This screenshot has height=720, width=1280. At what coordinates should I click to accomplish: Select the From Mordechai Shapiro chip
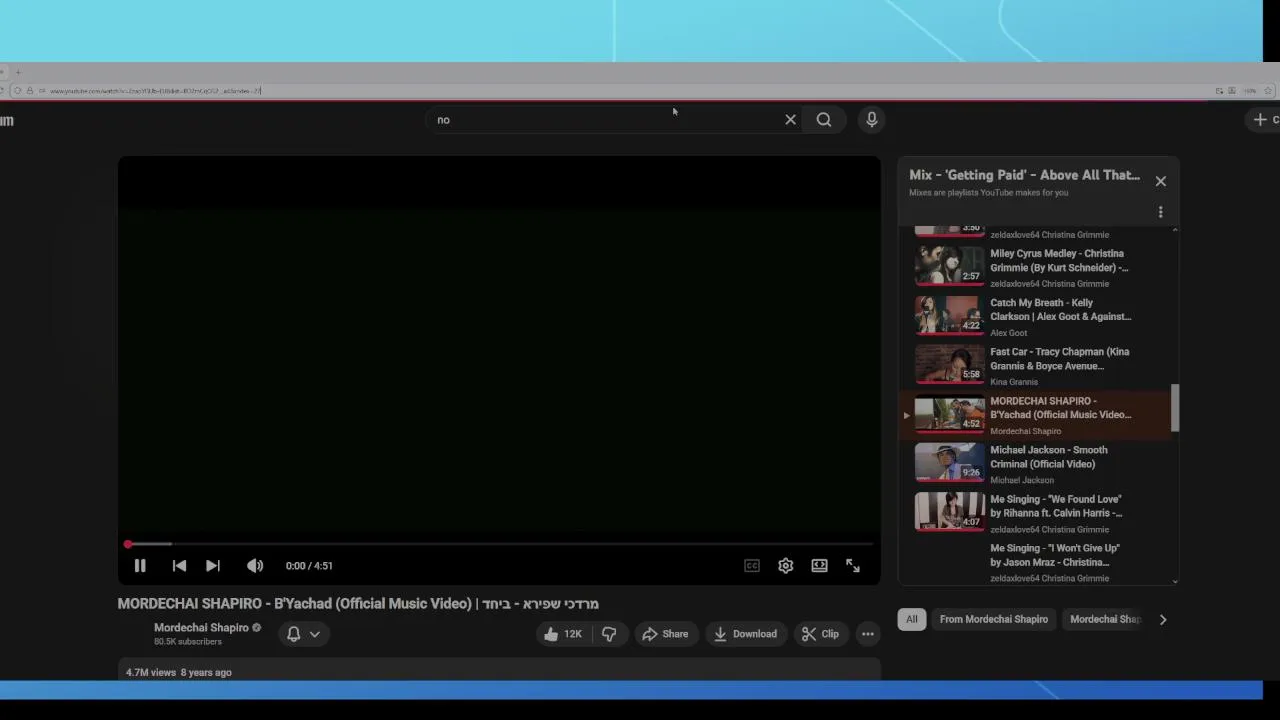(x=994, y=619)
